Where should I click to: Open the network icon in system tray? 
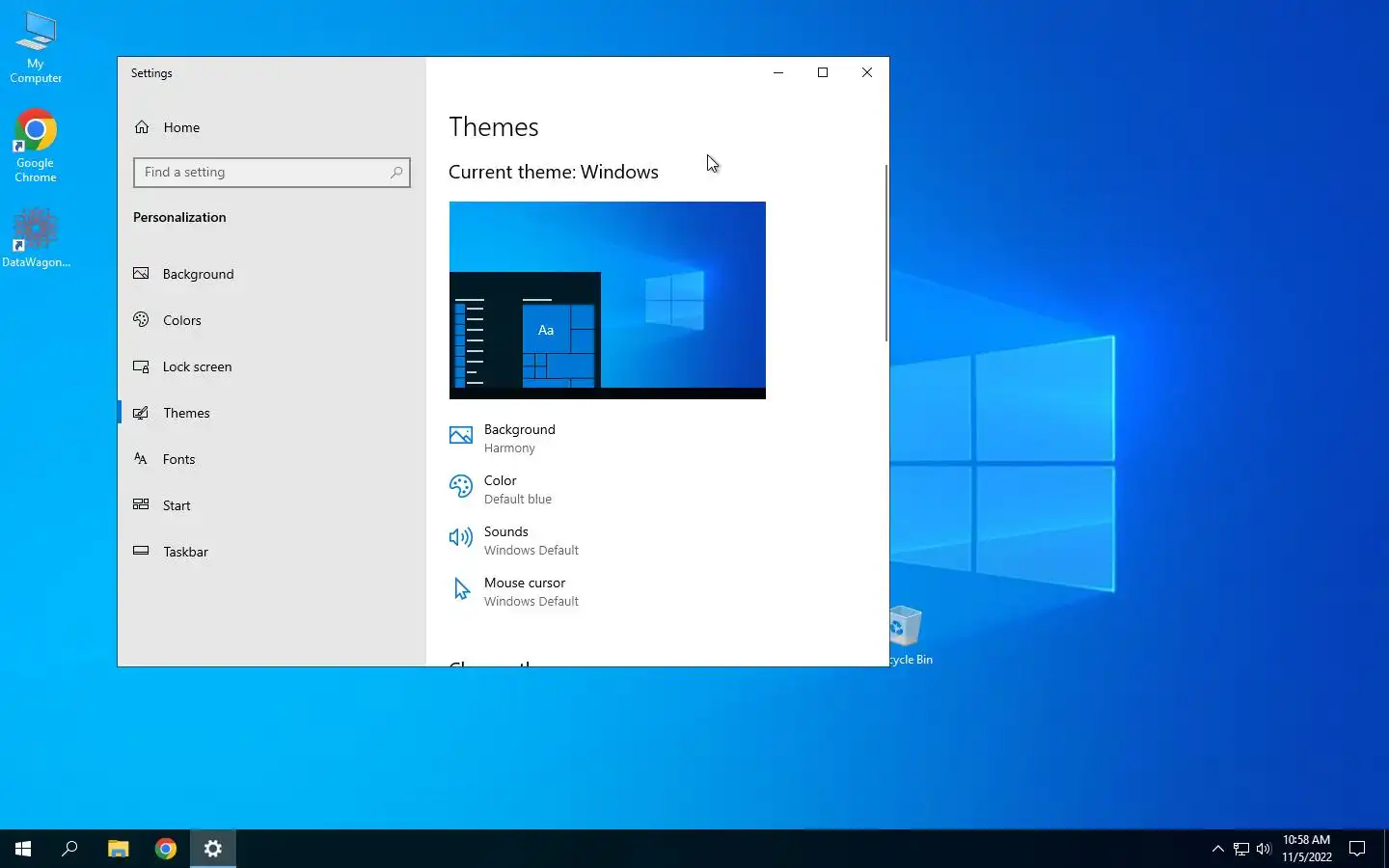tap(1241, 849)
